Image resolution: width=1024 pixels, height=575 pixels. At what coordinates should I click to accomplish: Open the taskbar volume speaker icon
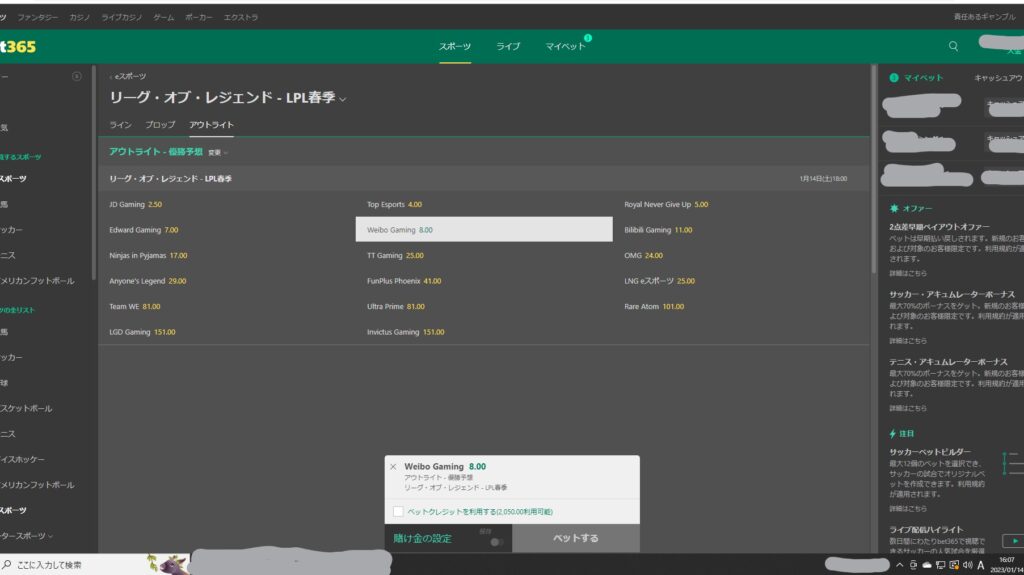click(967, 565)
